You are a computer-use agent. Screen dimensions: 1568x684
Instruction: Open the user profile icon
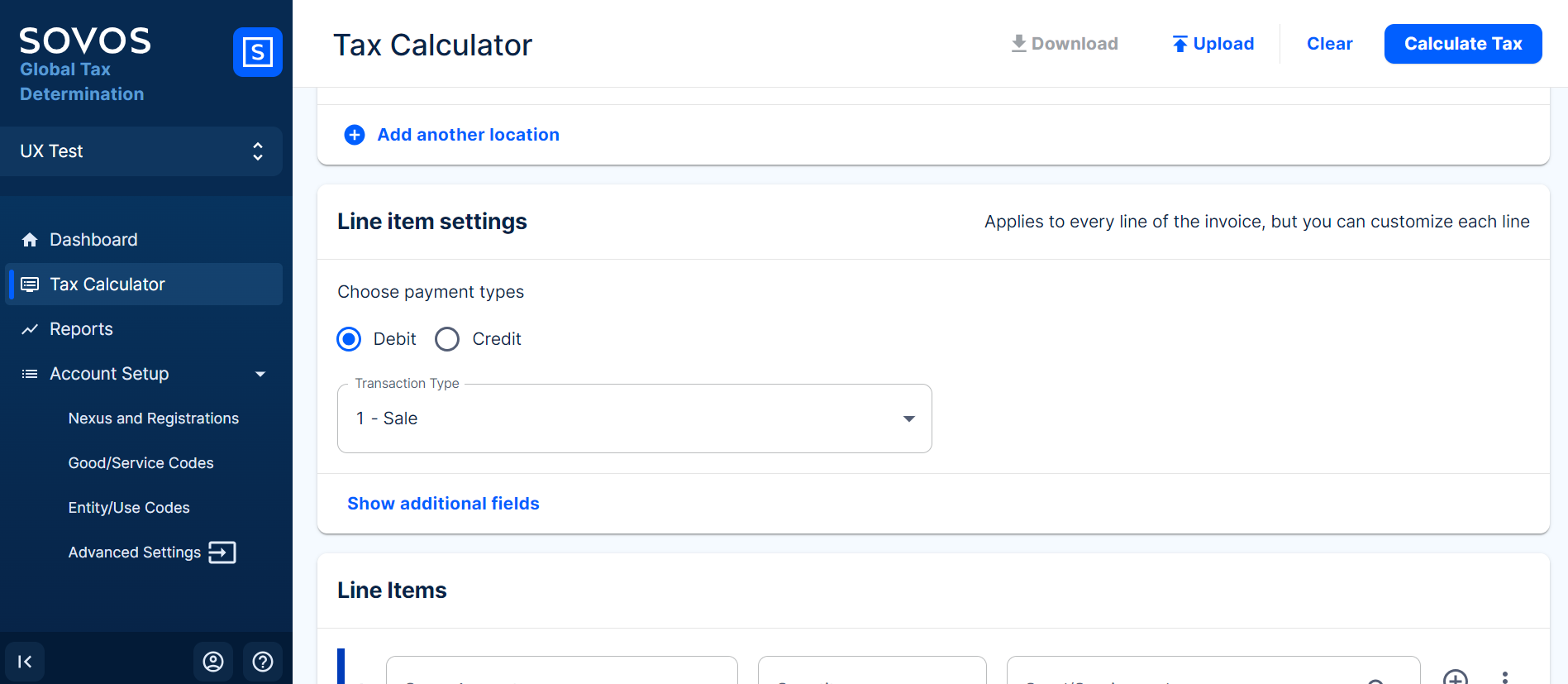coord(213,662)
